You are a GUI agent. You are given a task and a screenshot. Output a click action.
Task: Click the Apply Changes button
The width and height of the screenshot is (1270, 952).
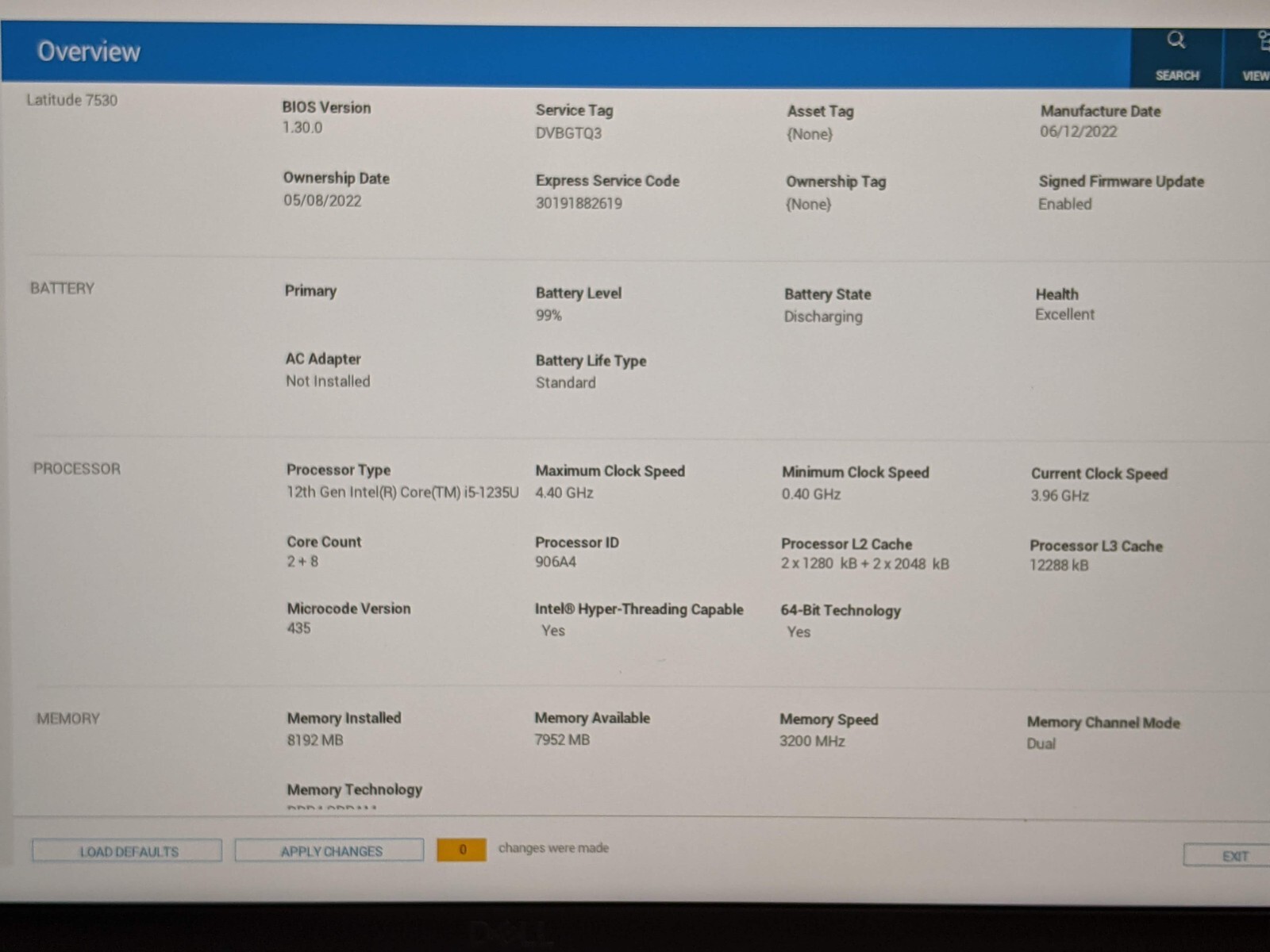[329, 850]
